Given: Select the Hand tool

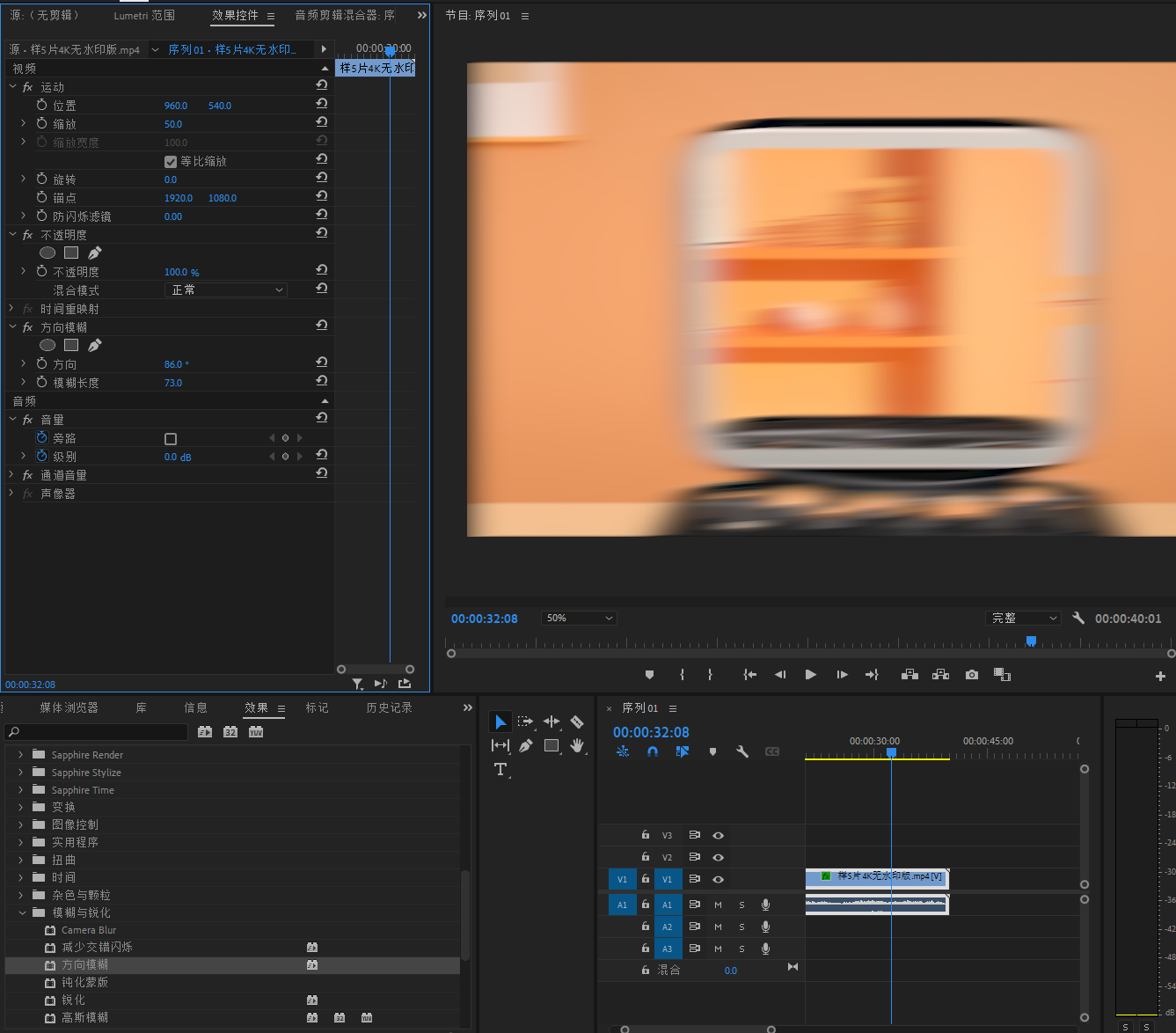Looking at the screenshot, I should click(577, 745).
